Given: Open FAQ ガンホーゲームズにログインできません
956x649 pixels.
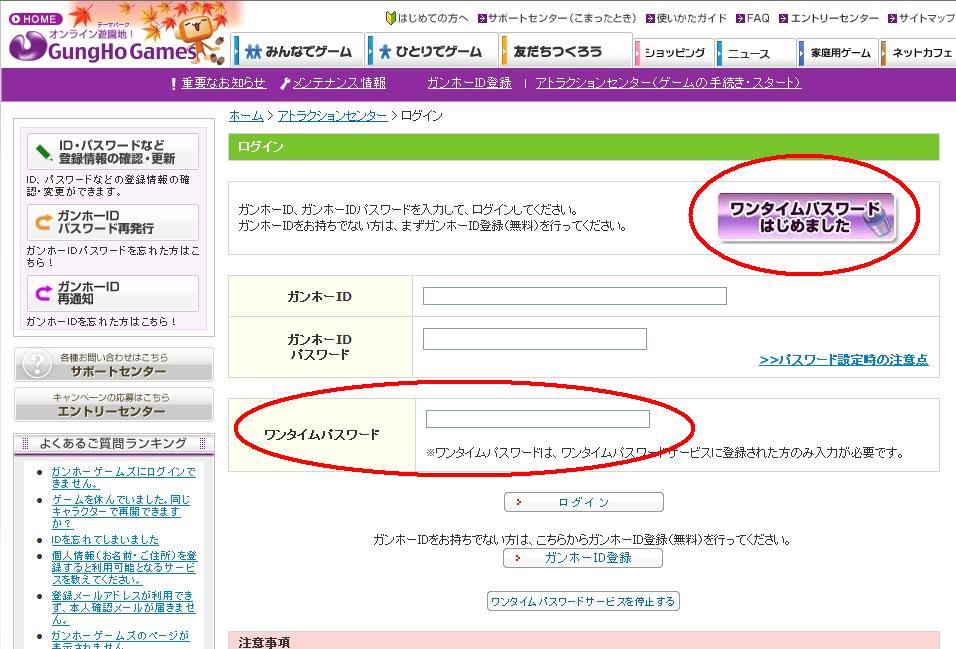Looking at the screenshot, I should click(x=123, y=478).
